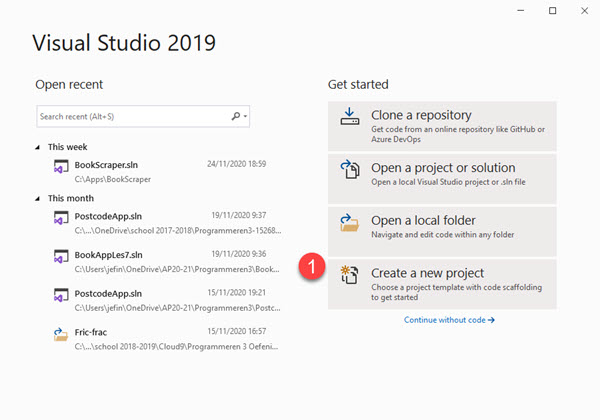Maximize the Visual Studio start window

pos(552,11)
